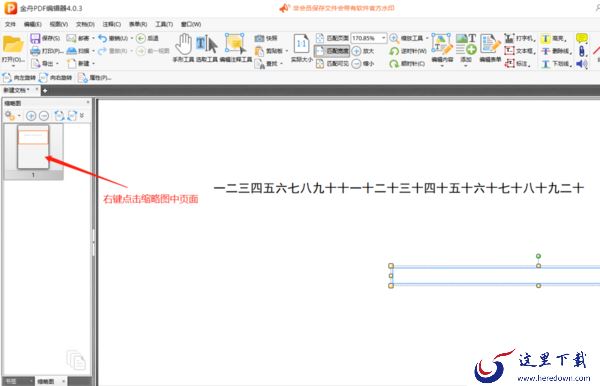Image resolution: width=600 pixels, height=386 pixels.
Task: Open the 工具(T) menu
Action: 164,24
